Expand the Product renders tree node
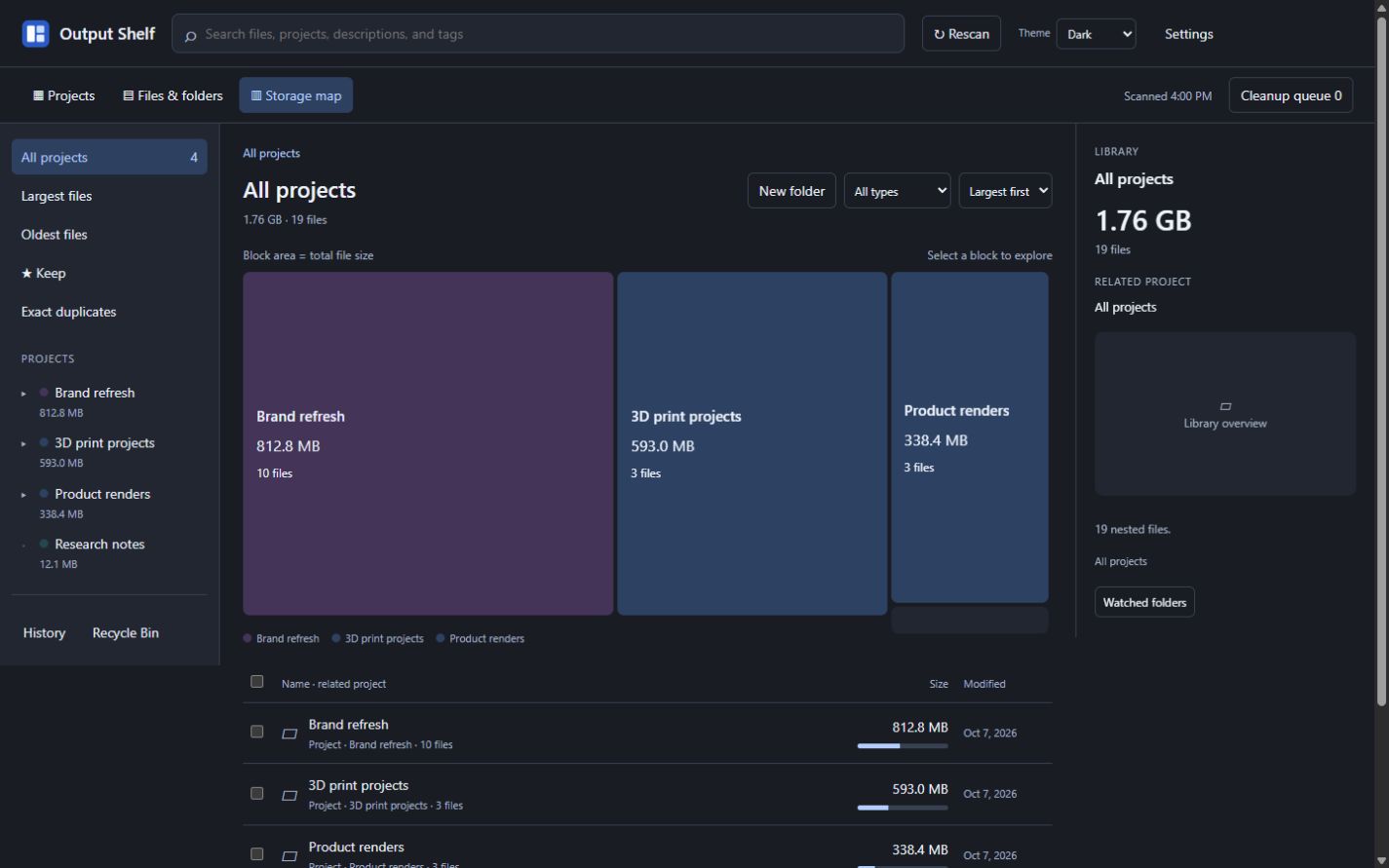The width and height of the screenshot is (1389, 868). 23,495
